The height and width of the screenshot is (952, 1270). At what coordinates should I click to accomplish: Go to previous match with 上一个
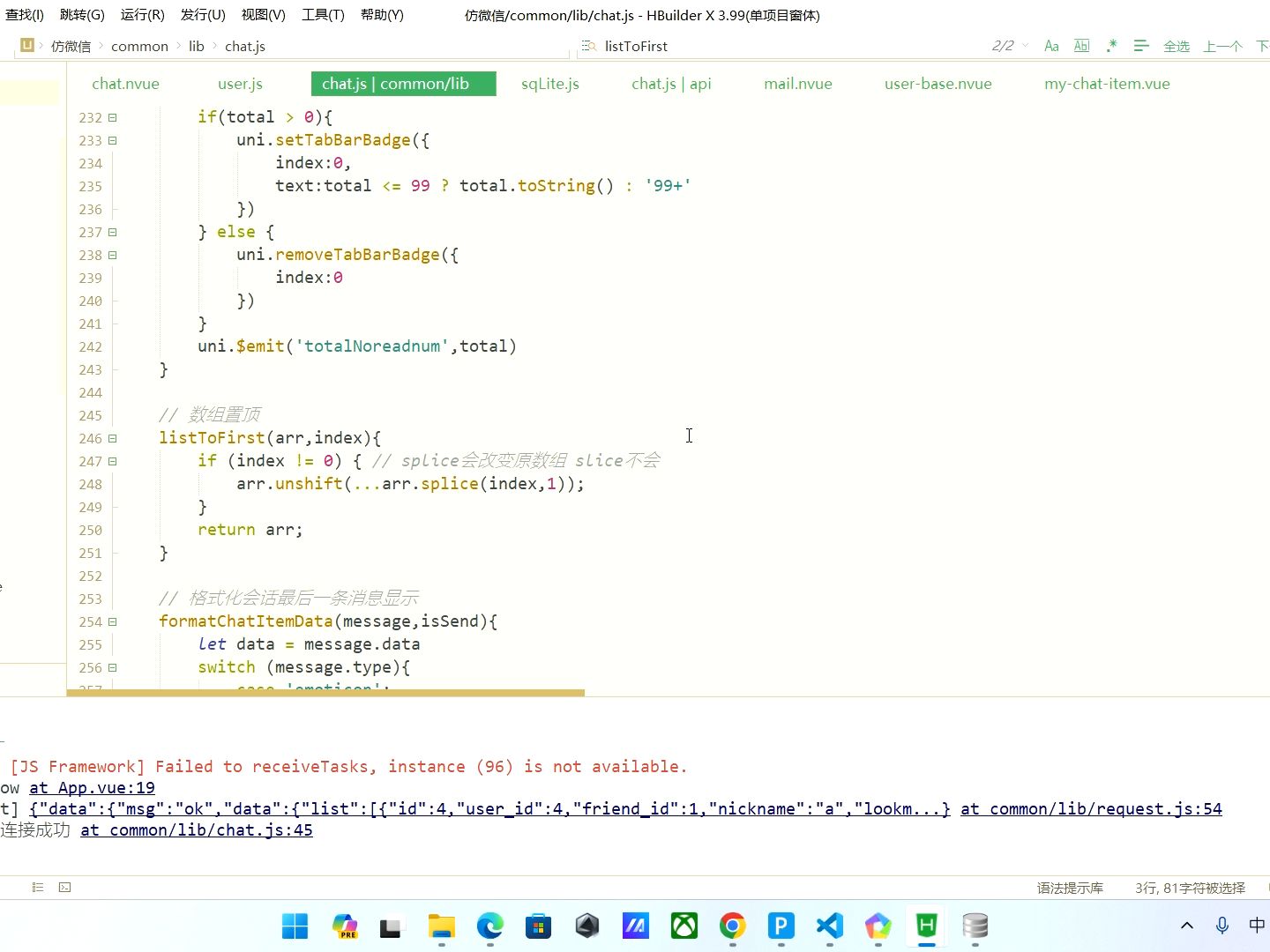coord(1222,46)
